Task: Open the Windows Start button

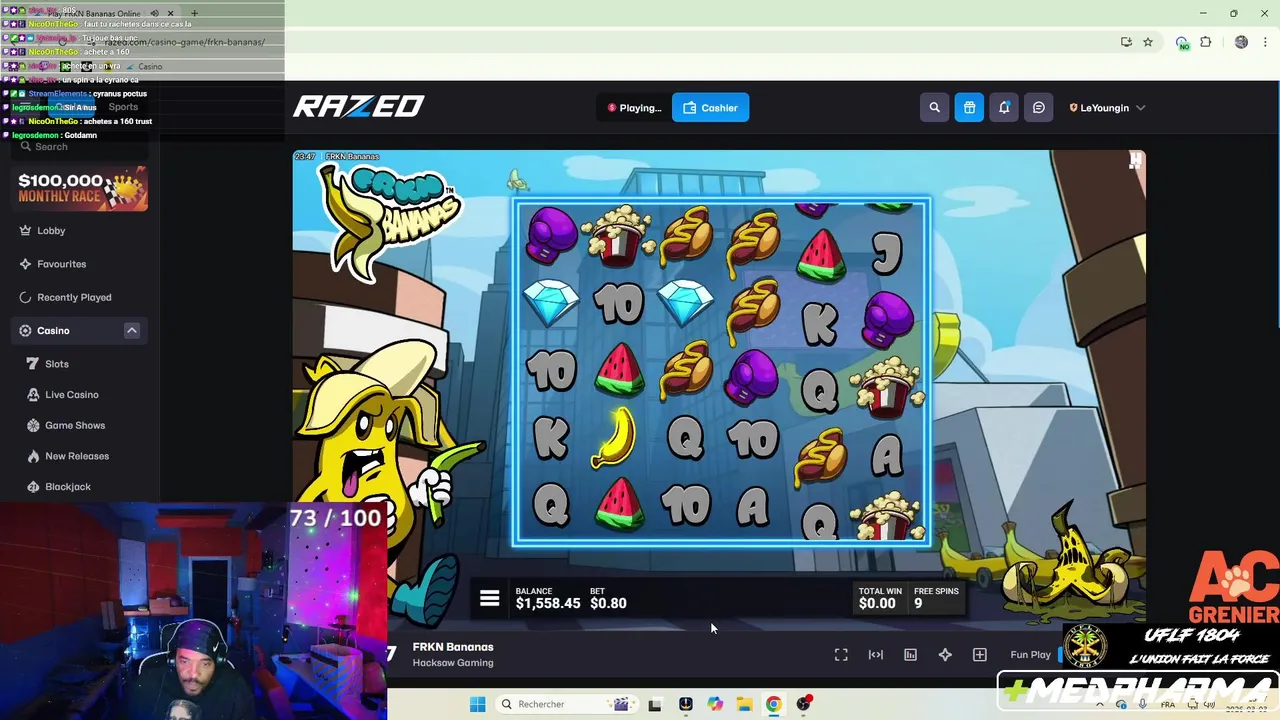Action: click(477, 704)
